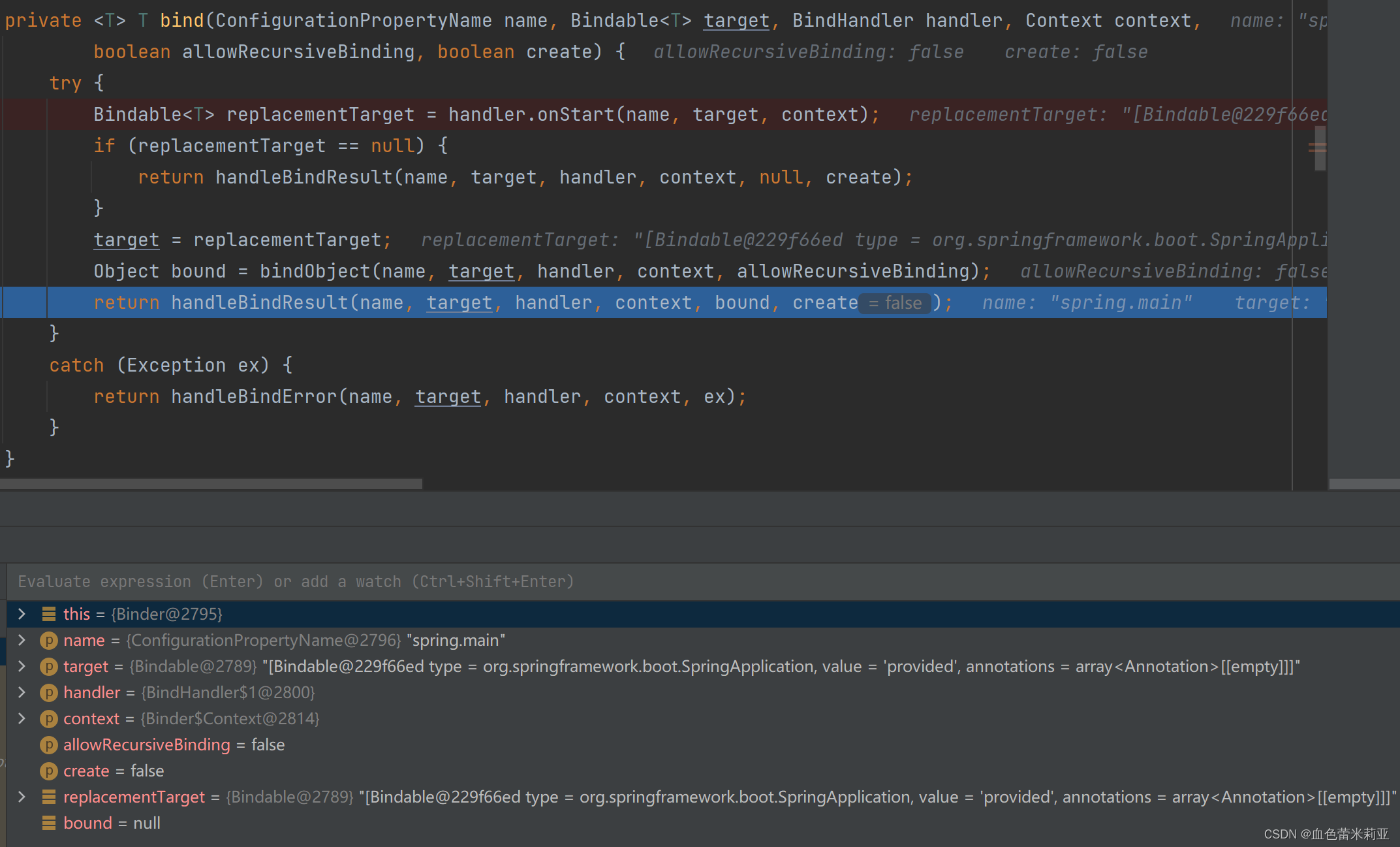Click '{BindHandler$1@2800}' value text
Image resolution: width=1400 pixels, height=847 pixels.
(228, 692)
